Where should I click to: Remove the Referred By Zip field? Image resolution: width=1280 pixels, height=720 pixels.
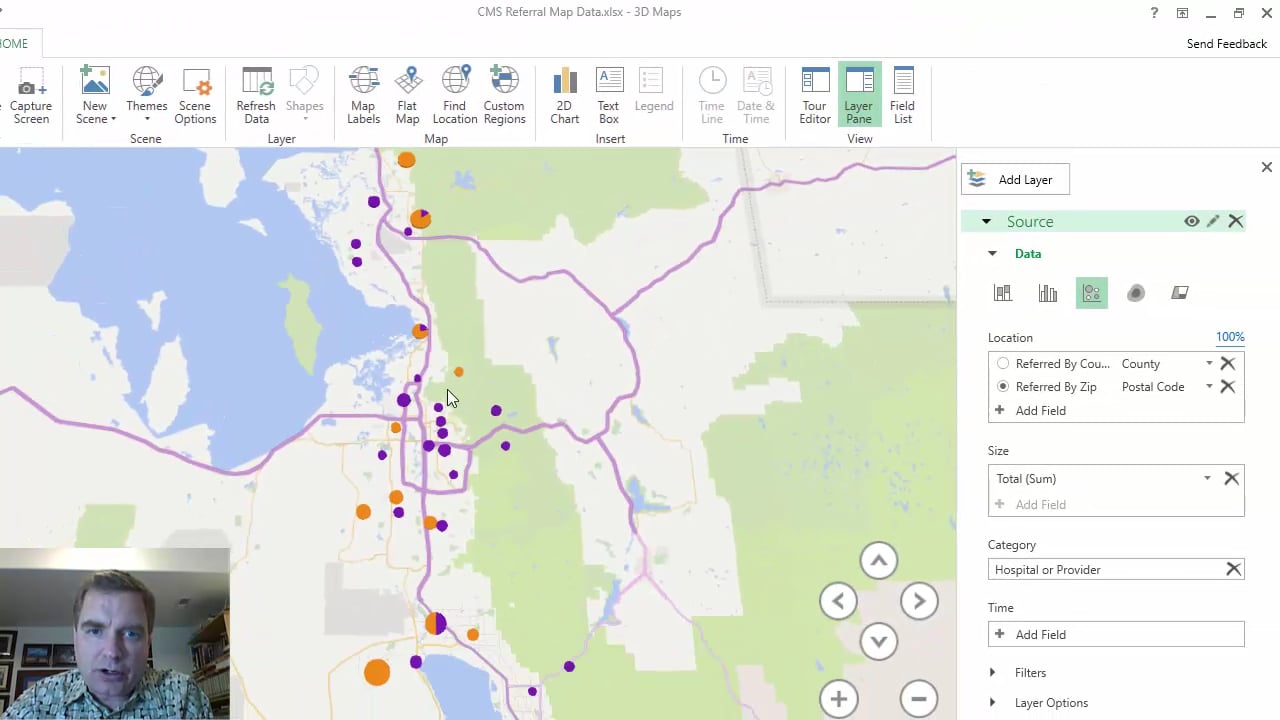[x=1227, y=387]
